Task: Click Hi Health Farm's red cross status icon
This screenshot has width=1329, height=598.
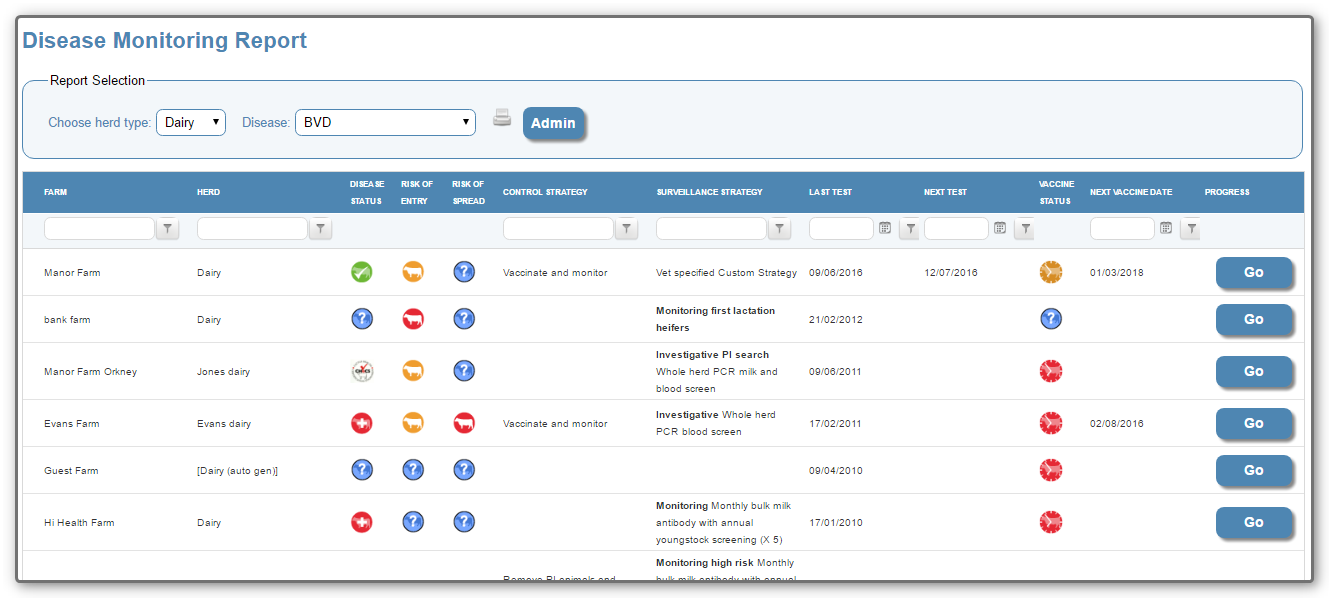Action: pyautogui.click(x=362, y=522)
